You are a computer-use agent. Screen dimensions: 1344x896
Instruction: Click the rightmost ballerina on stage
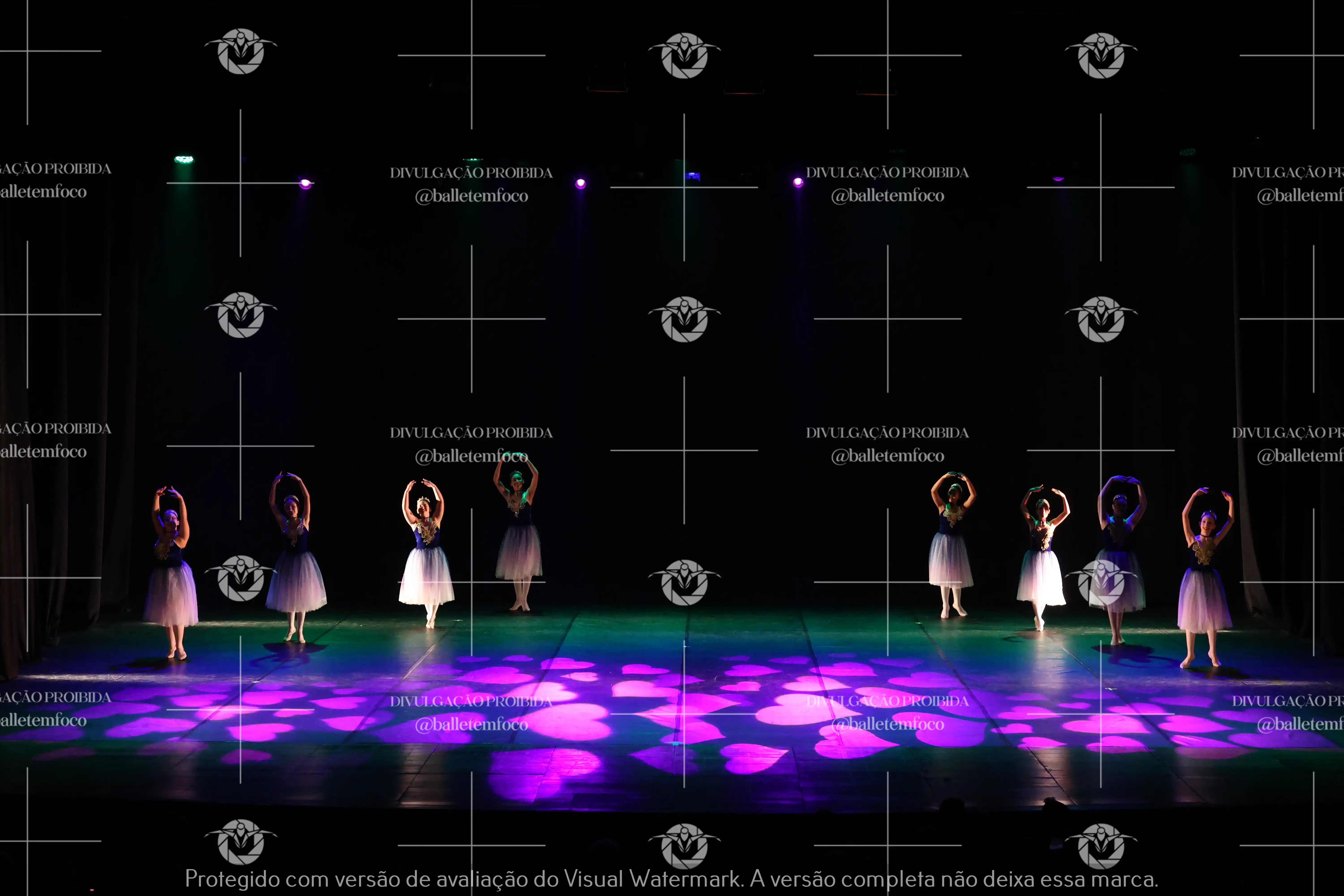click(1205, 577)
